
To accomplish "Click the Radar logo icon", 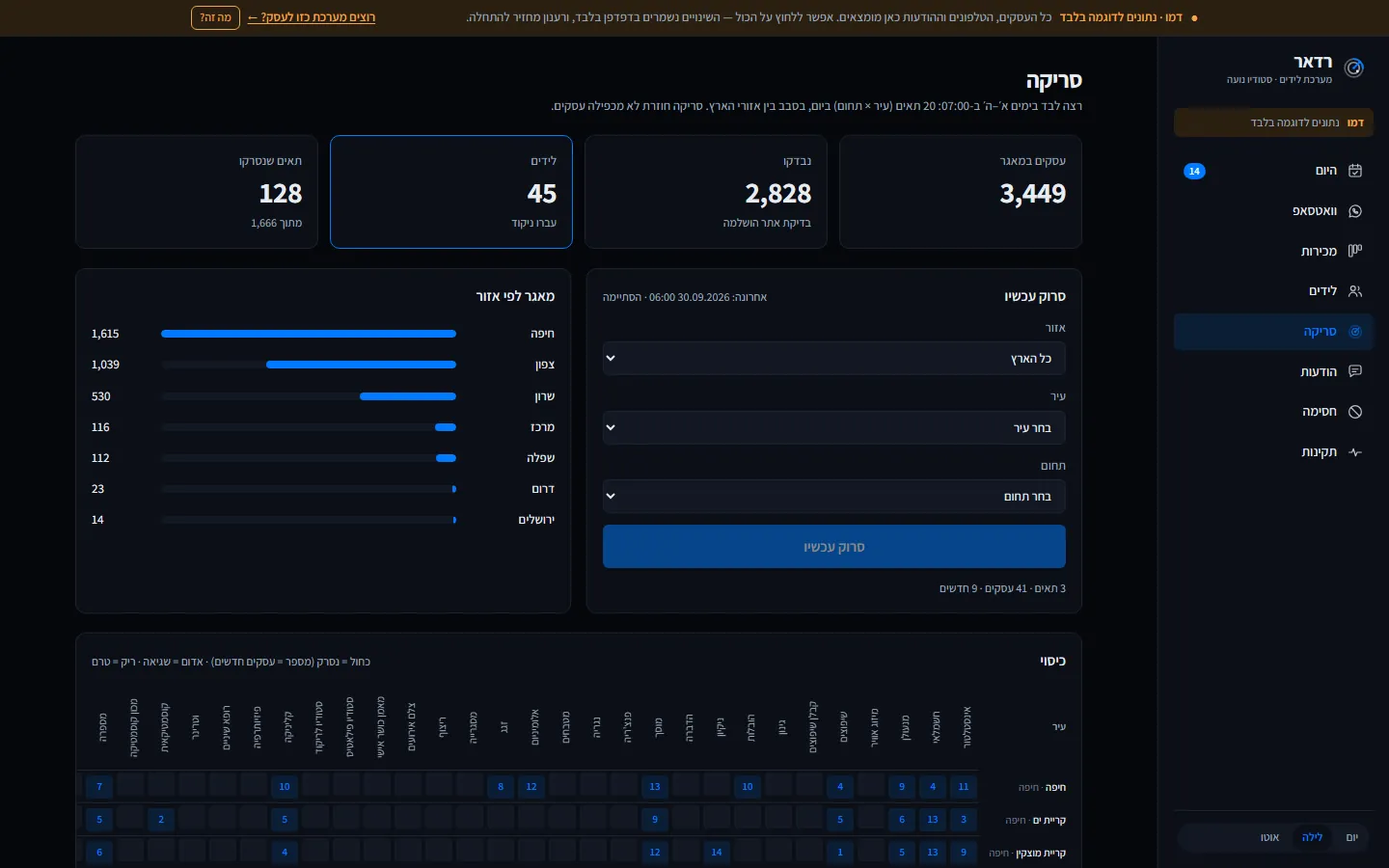I will (1354, 68).
